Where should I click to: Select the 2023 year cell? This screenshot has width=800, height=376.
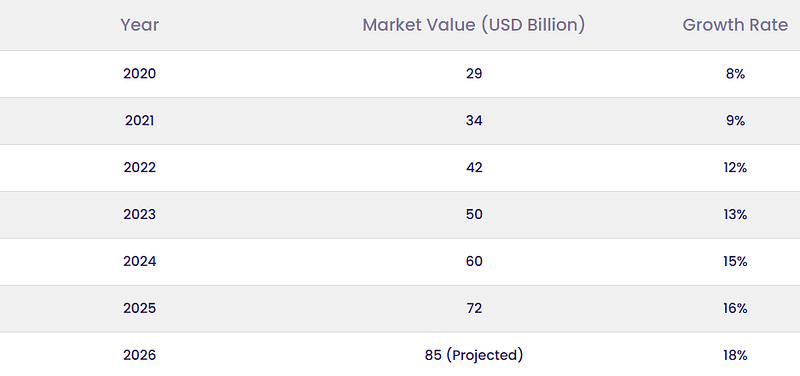[x=139, y=215]
